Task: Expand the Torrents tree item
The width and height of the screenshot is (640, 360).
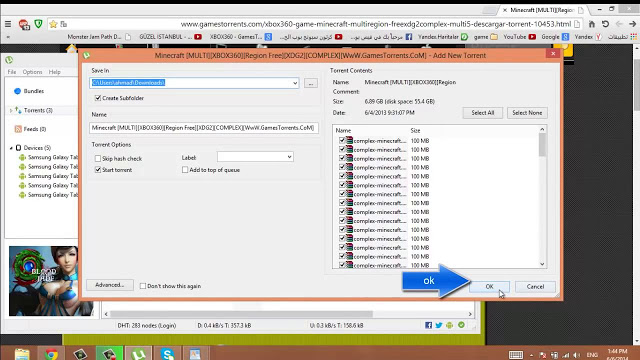Action: 11,111
